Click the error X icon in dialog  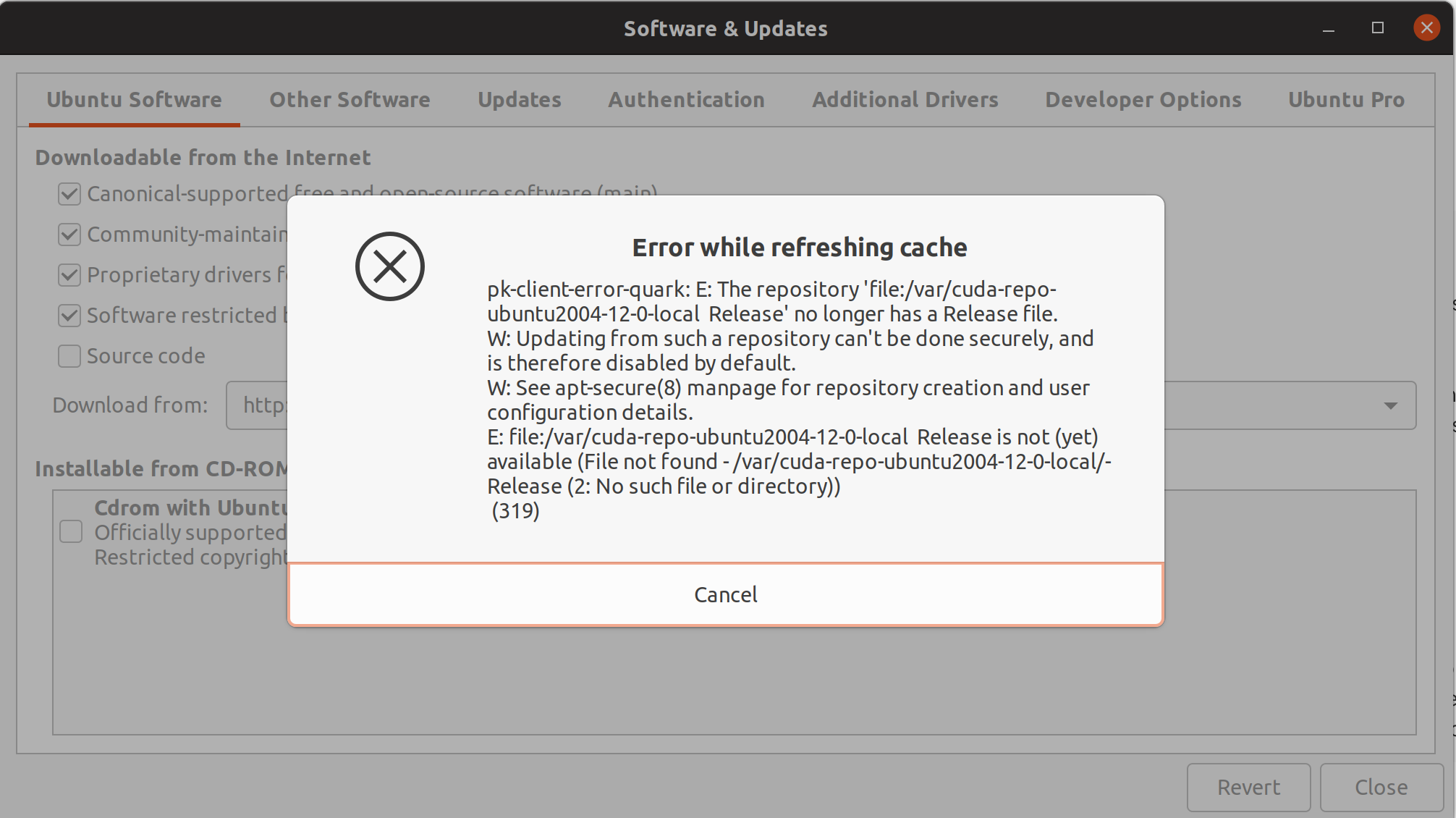(x=390, y=266)
